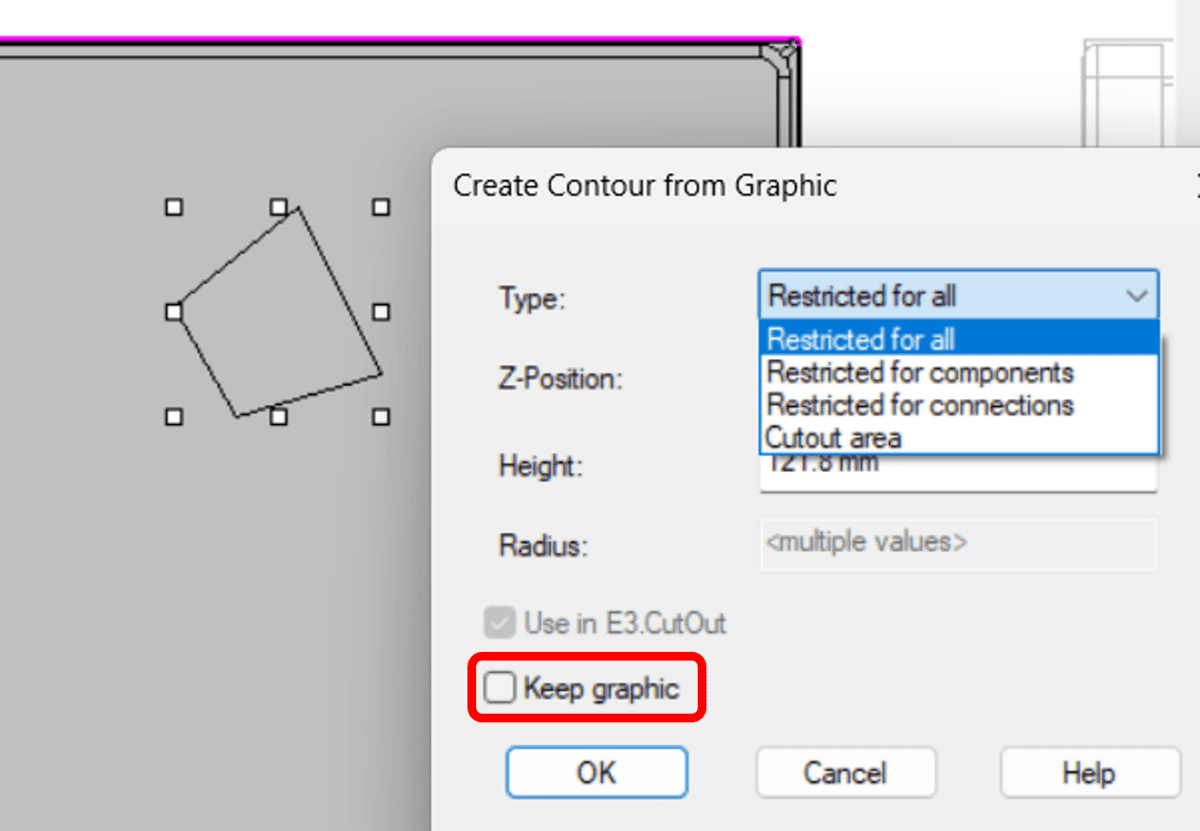Collapse the Type dropdown with its chevron arrow
Viewport: 1200px width, 831px height.
[1137, 295]
